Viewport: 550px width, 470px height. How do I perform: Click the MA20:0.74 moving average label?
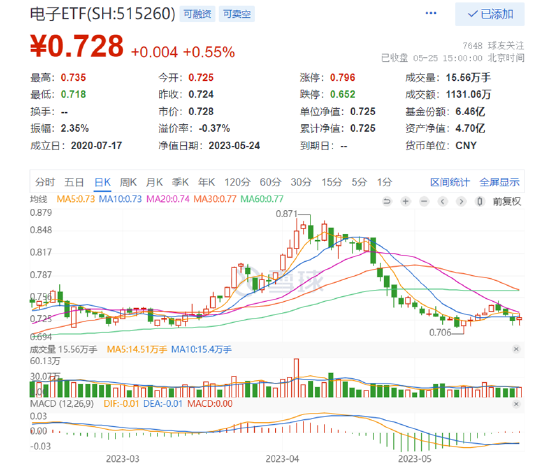tap(168, 199)
